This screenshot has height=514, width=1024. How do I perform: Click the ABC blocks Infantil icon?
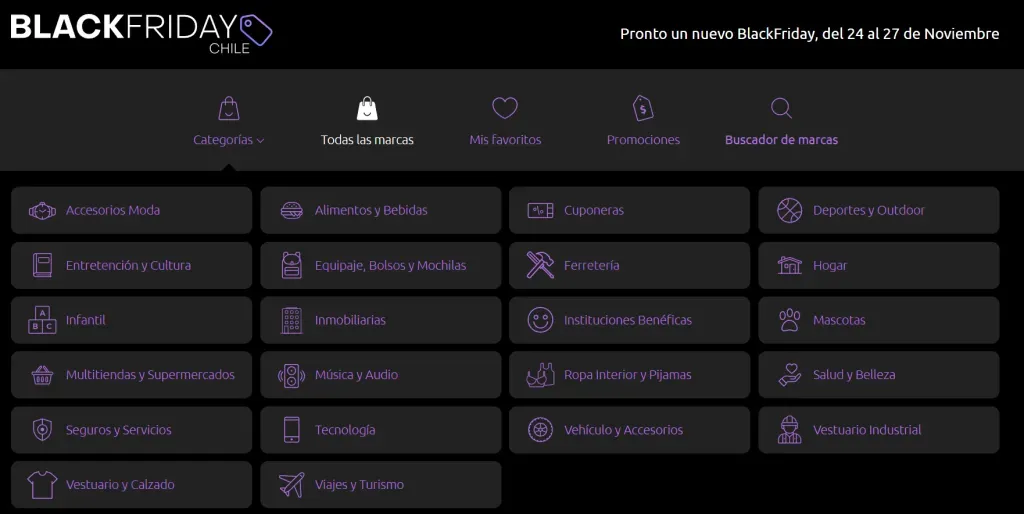coord(42,320)
